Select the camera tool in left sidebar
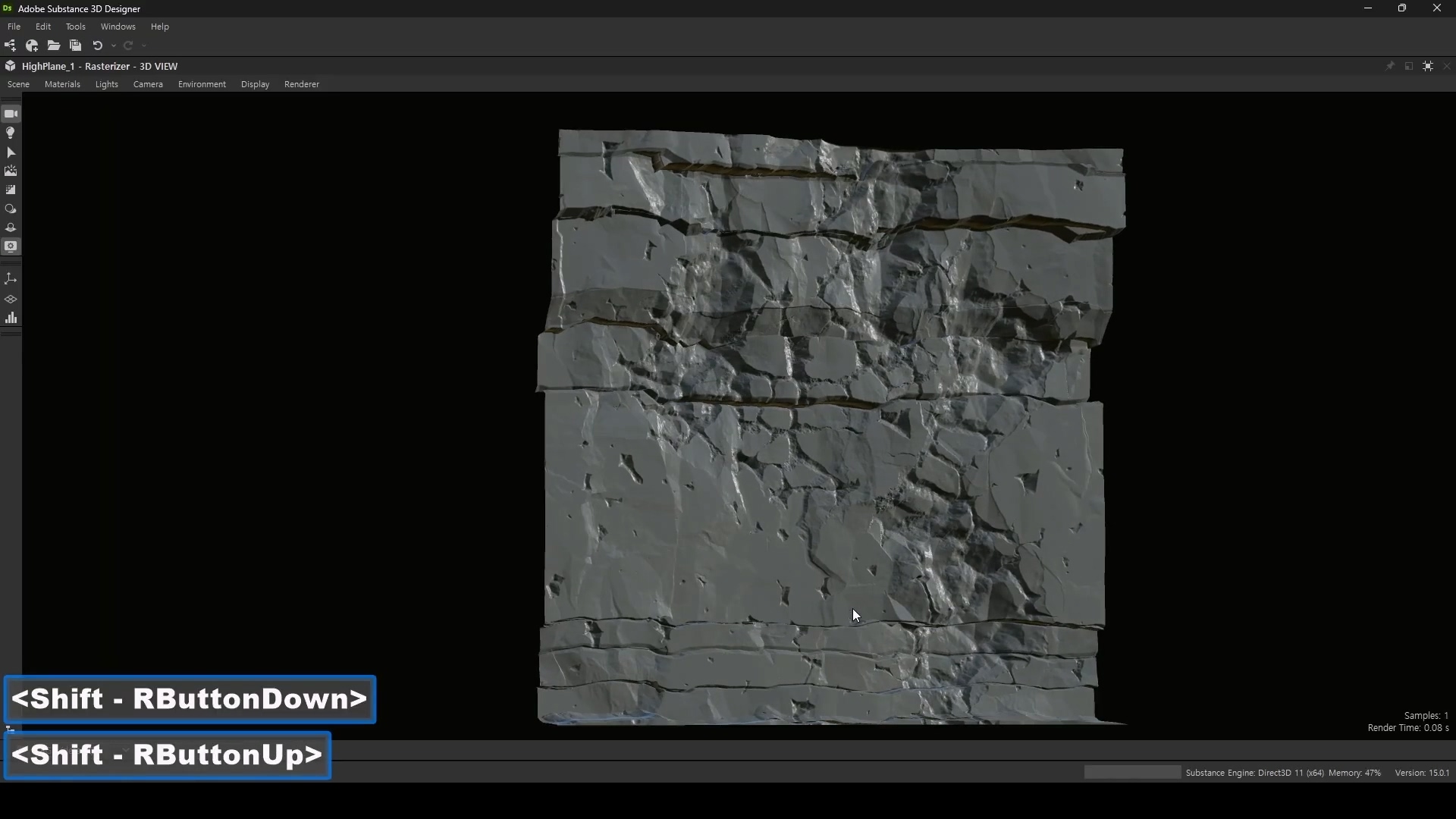Screen dimensions: 1456x819 [11, 114]
